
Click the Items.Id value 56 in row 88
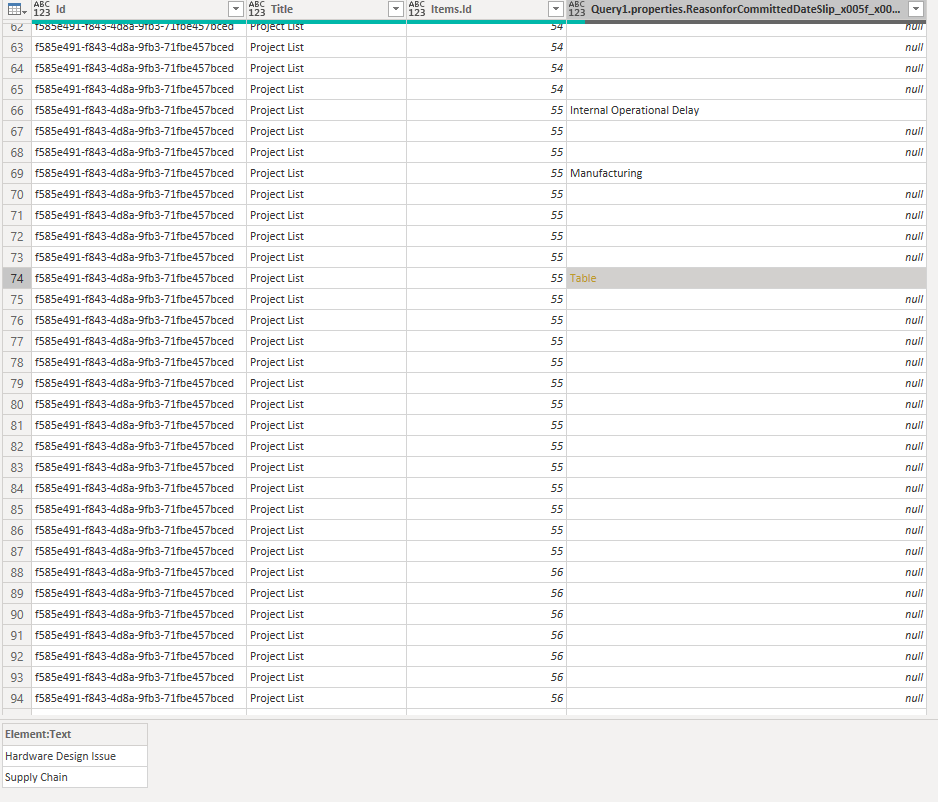(486, 572)
